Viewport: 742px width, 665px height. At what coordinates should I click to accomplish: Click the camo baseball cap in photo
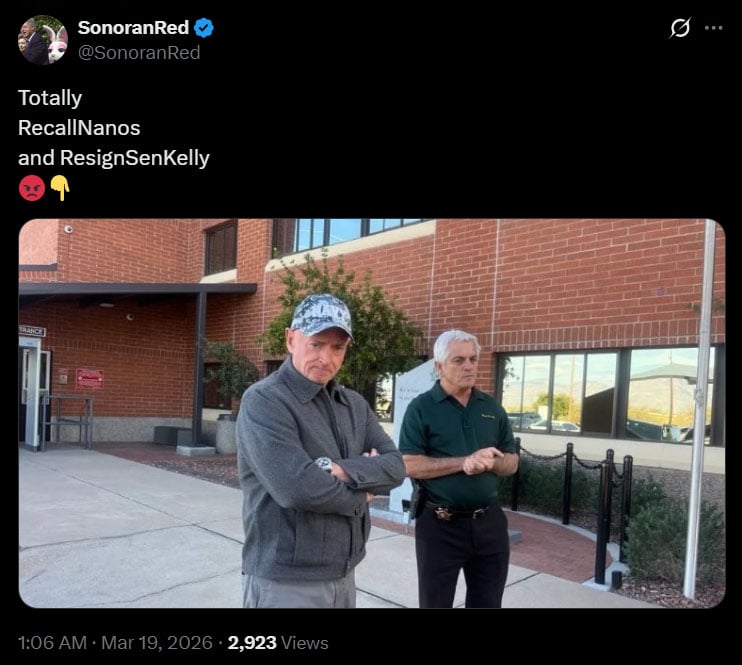[x=322, y=315]
